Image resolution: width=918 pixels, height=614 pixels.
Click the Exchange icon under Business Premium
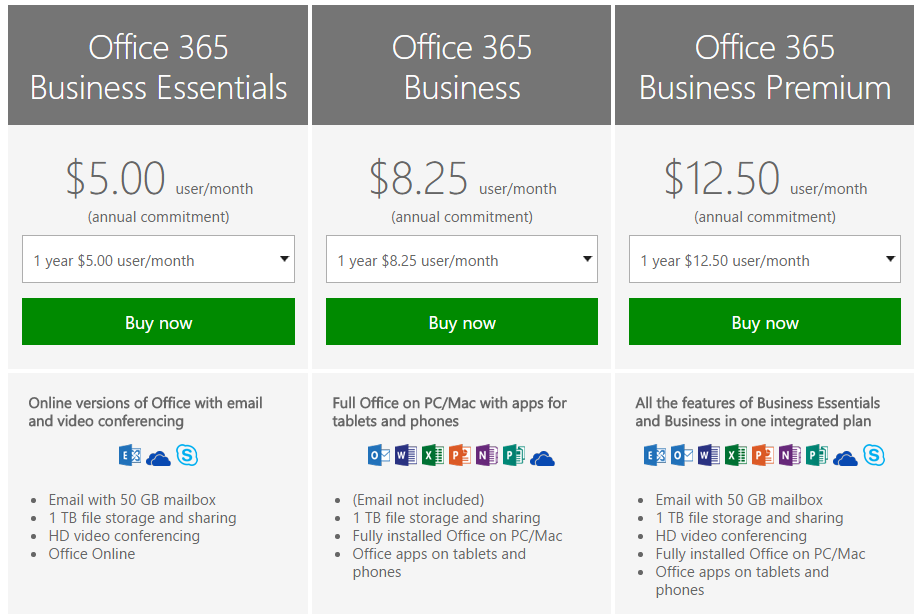click(655, 455)
